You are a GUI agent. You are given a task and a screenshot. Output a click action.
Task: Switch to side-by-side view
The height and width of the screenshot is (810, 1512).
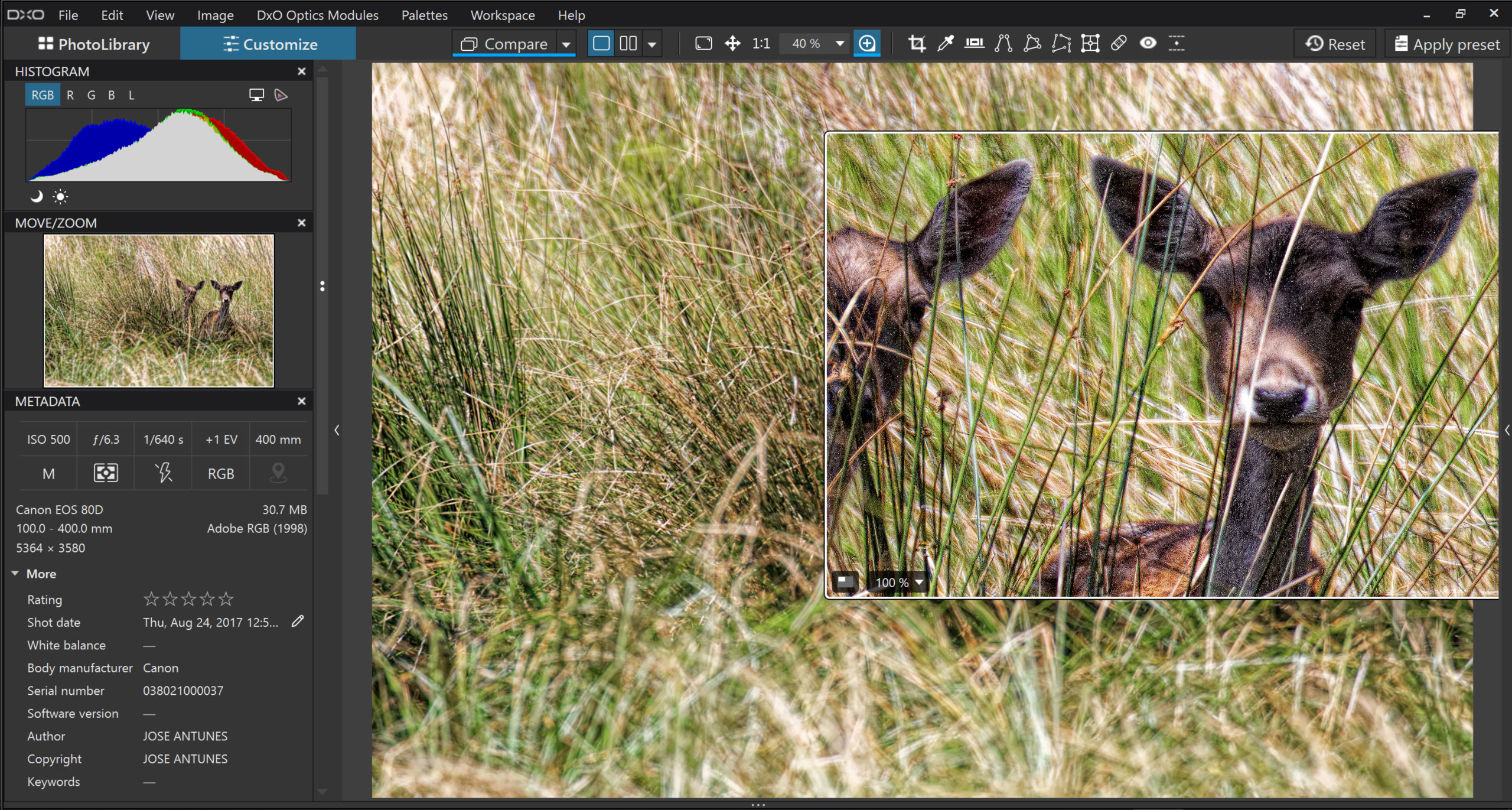point(628,43)
